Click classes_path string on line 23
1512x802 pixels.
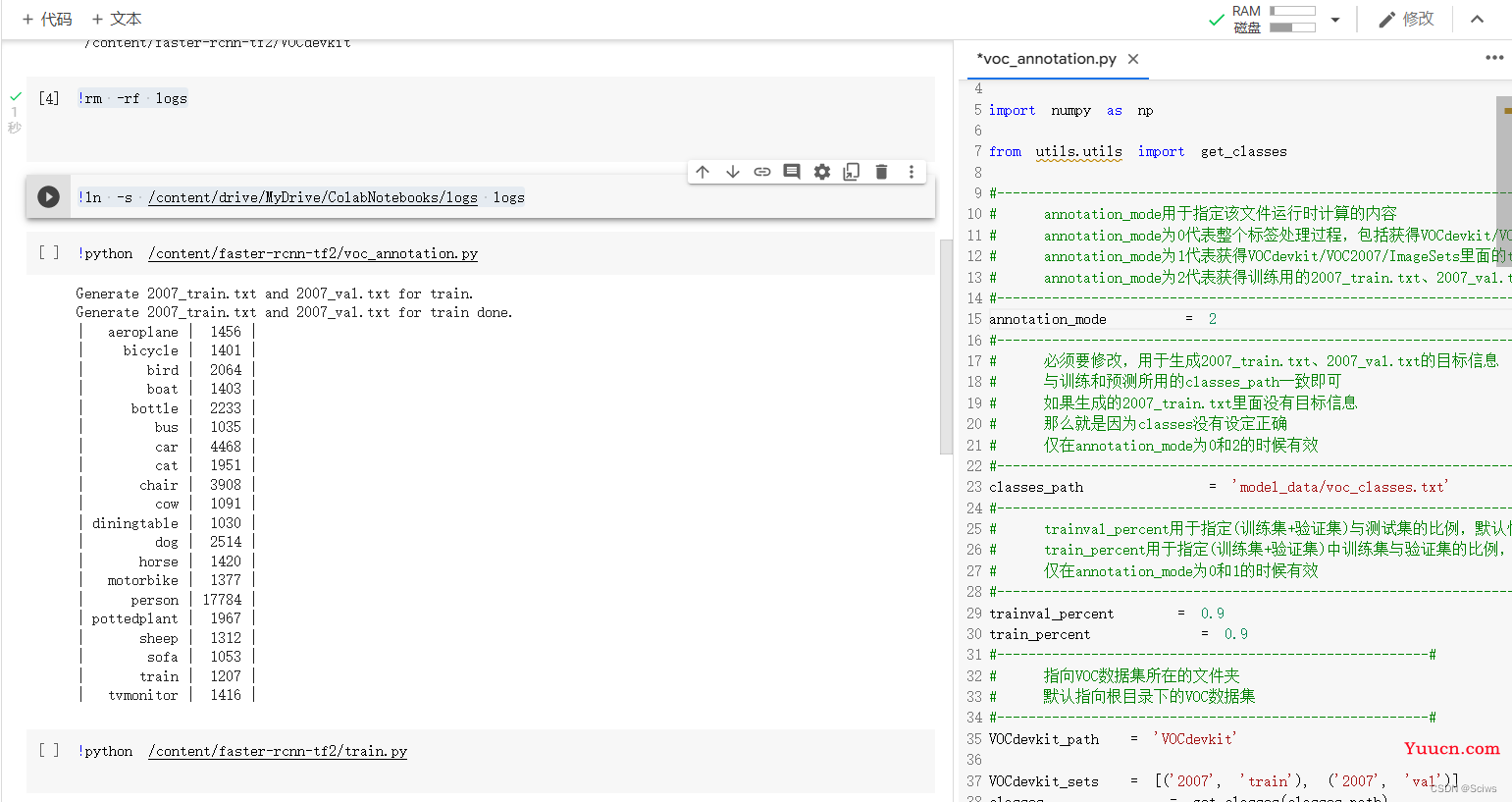coord(1339,487)
